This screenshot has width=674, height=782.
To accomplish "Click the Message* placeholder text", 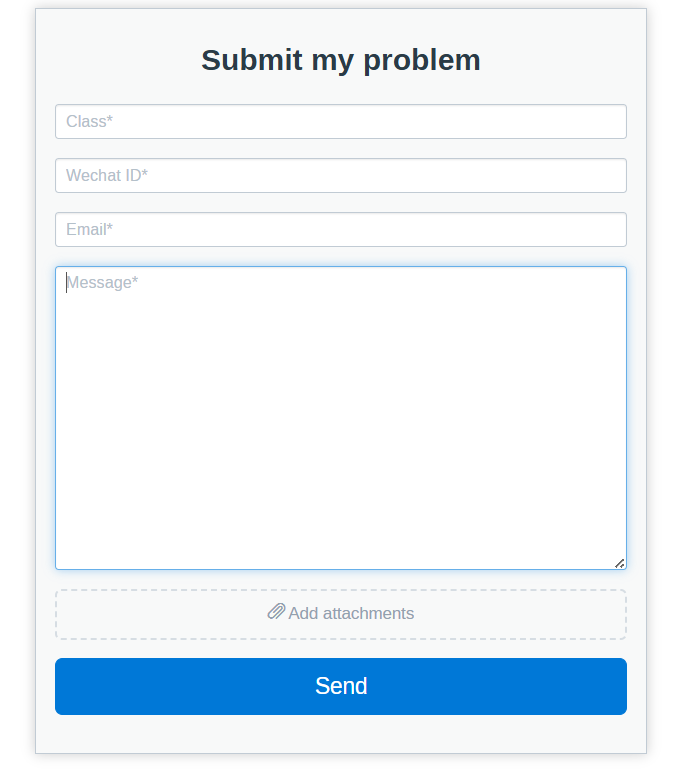I will 102,283.
